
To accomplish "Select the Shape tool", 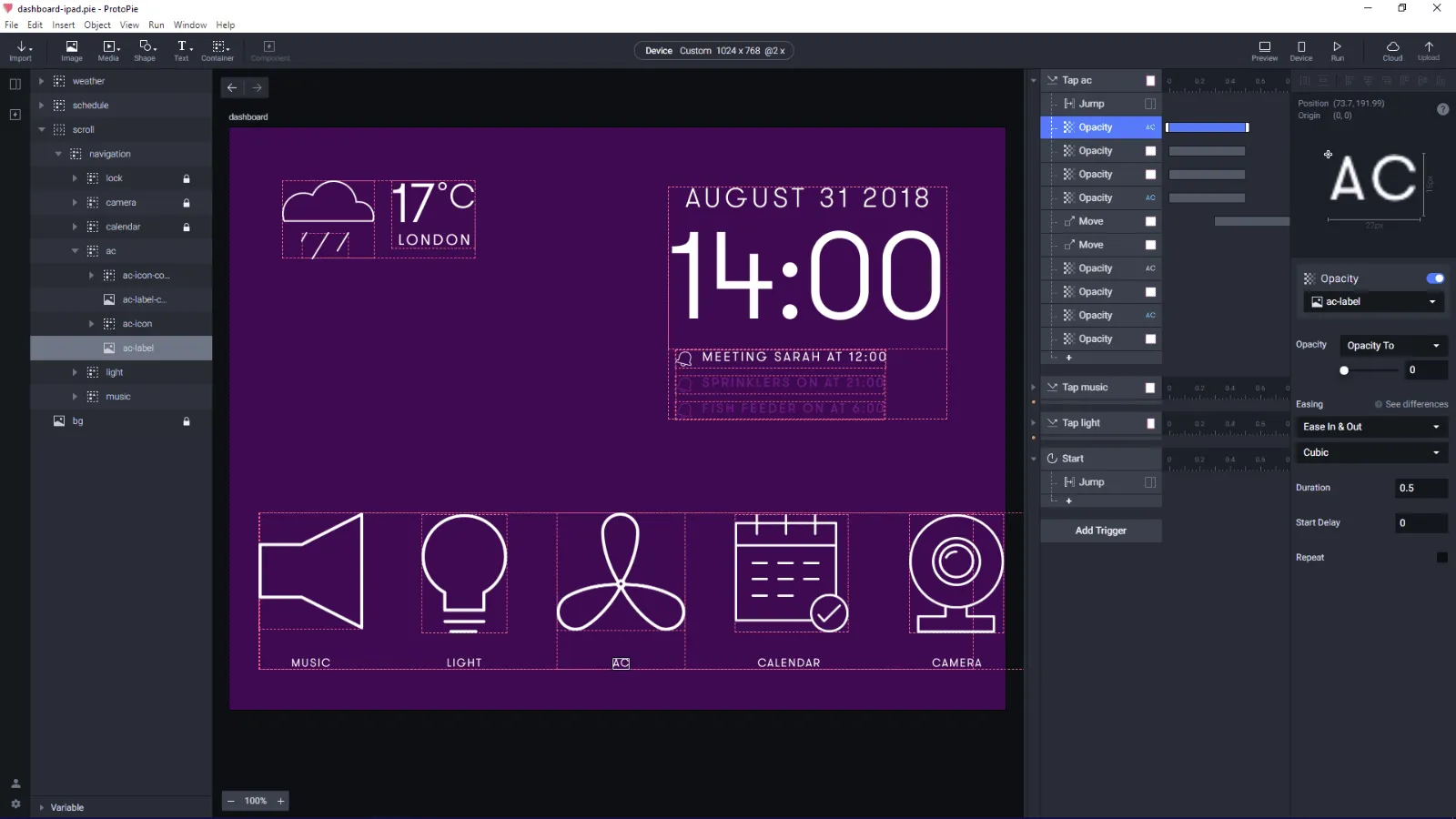I will pos(145,51).
